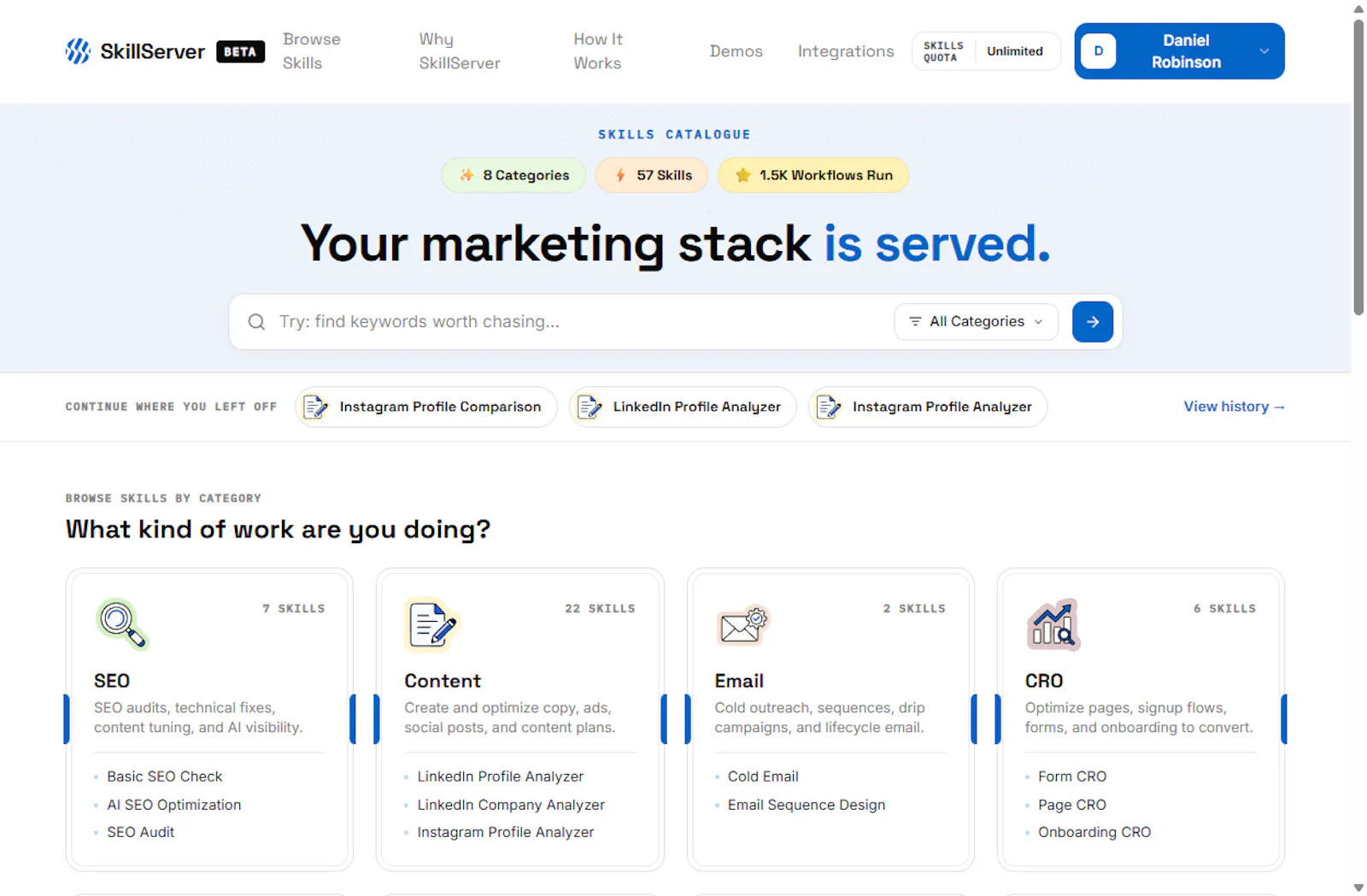
Task: Click the Instagram Profile Analyzer chip icon
Action: (x=828, y=407)
